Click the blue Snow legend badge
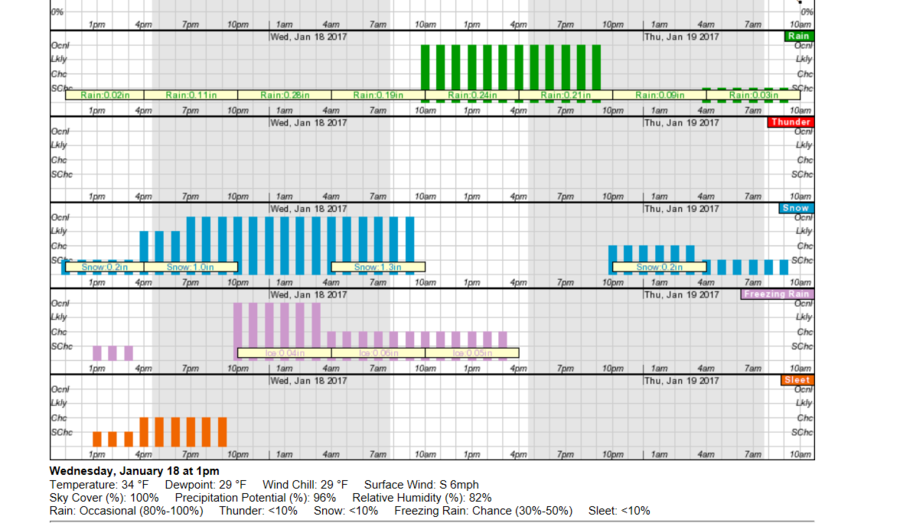 coord(797,208)
